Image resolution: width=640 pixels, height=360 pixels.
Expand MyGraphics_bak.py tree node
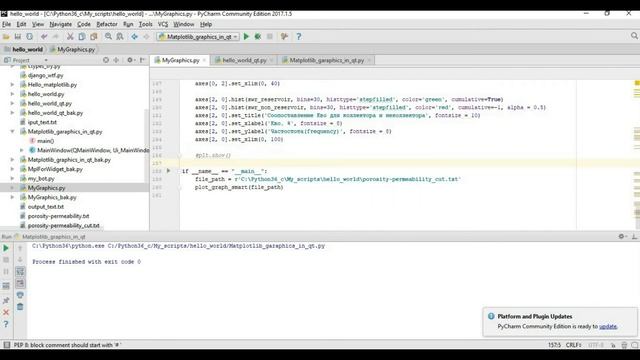pos(12,197)
